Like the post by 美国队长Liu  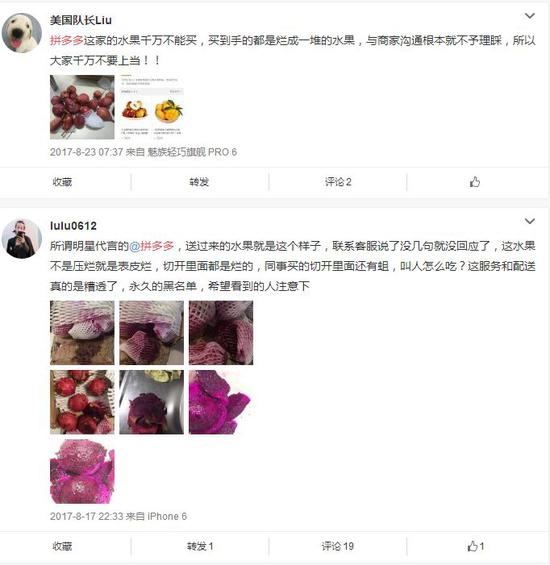click(x=475, y=182)
